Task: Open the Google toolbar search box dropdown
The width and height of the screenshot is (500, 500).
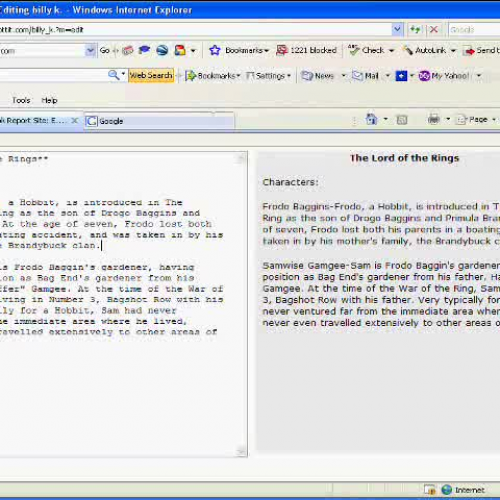Action: coord(90,50)
